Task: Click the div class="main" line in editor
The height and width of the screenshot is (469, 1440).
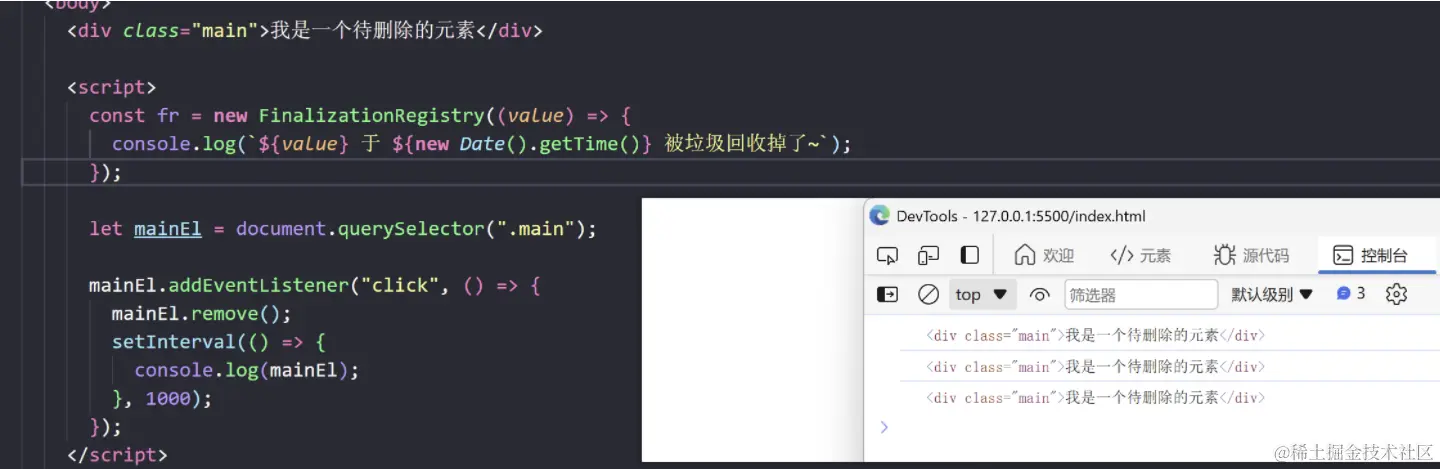Action: coord(305,31)
